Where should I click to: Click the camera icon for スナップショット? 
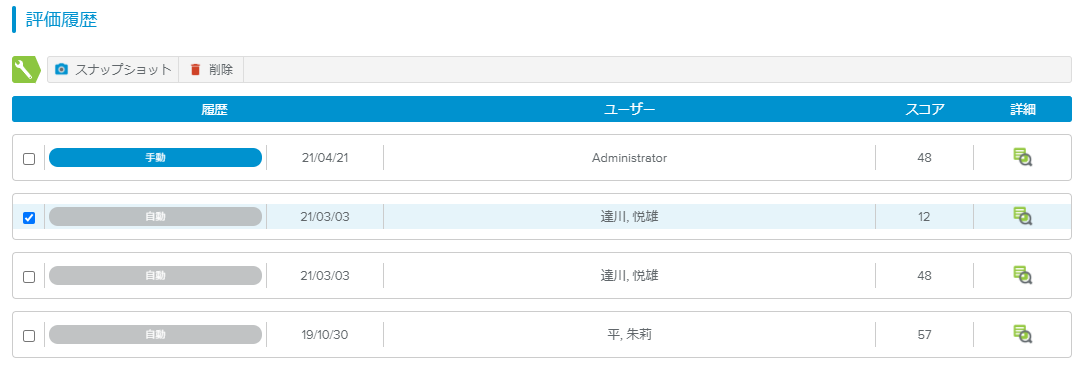coord(61,69)
